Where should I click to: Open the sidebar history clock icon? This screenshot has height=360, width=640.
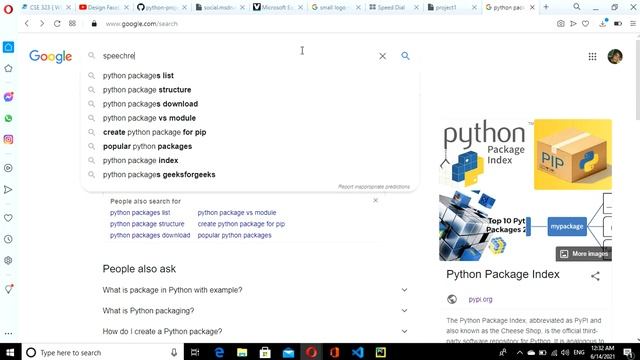[x=8, y=239]
